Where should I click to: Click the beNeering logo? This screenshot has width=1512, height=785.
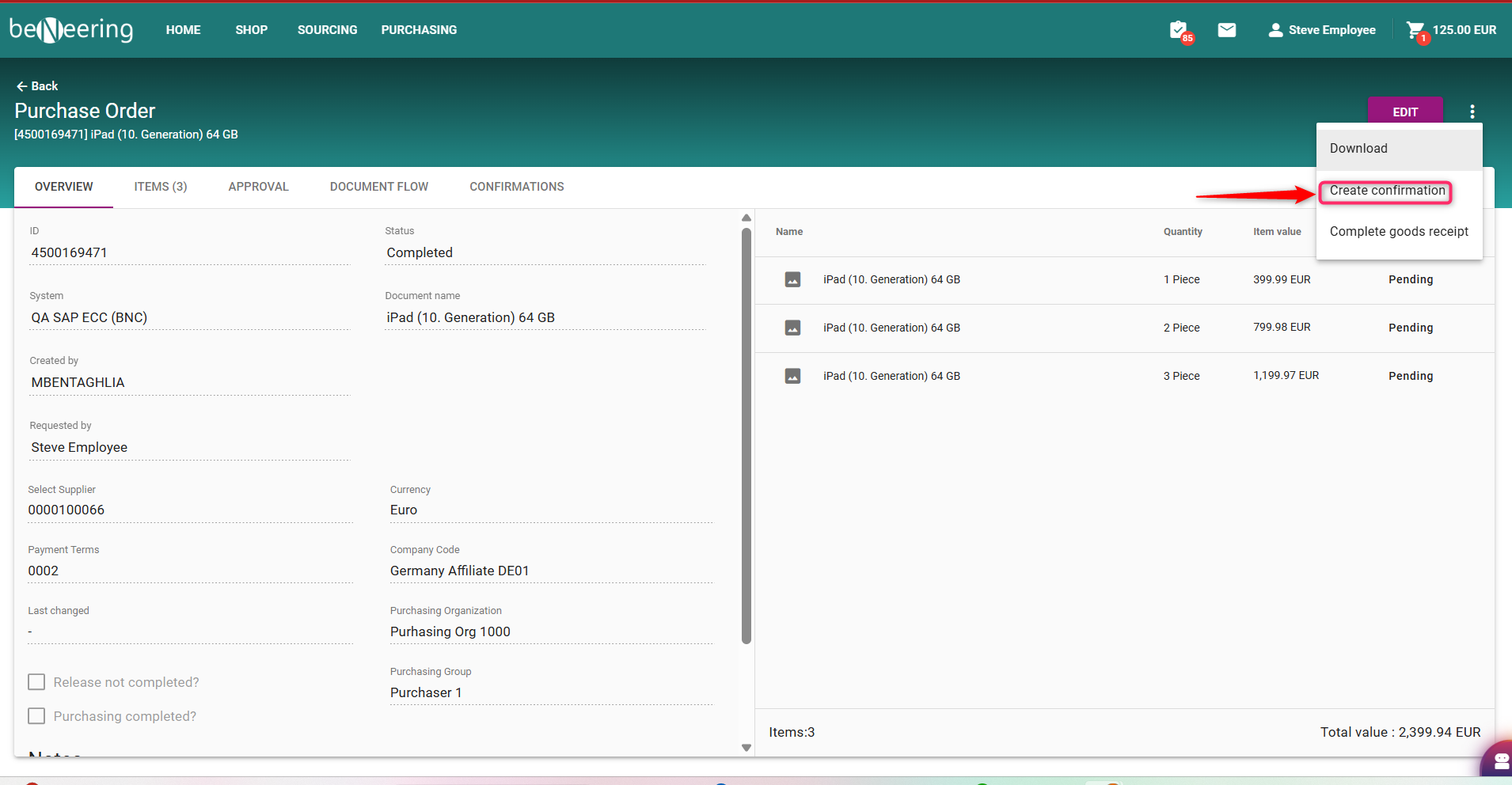click(x=71, y=30)
